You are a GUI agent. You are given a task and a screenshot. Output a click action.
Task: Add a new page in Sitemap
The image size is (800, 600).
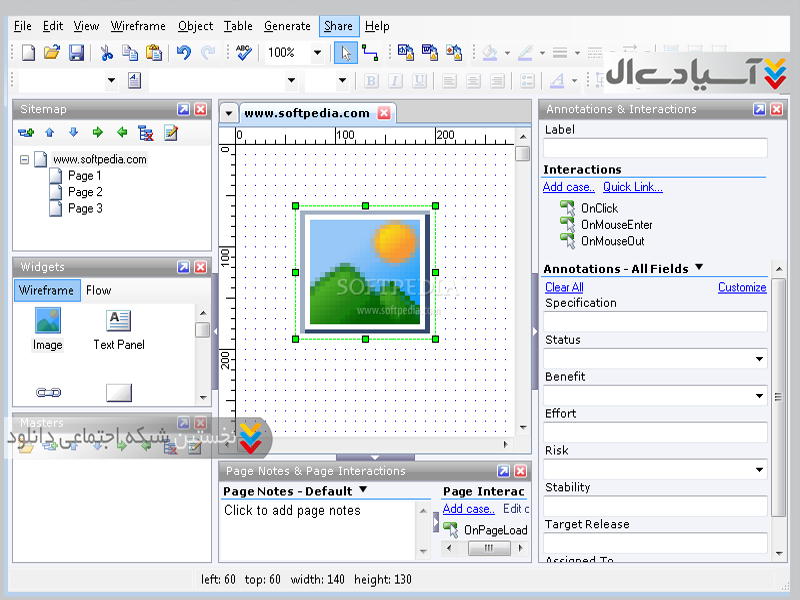pyautogui.click(x=26, y=132)
